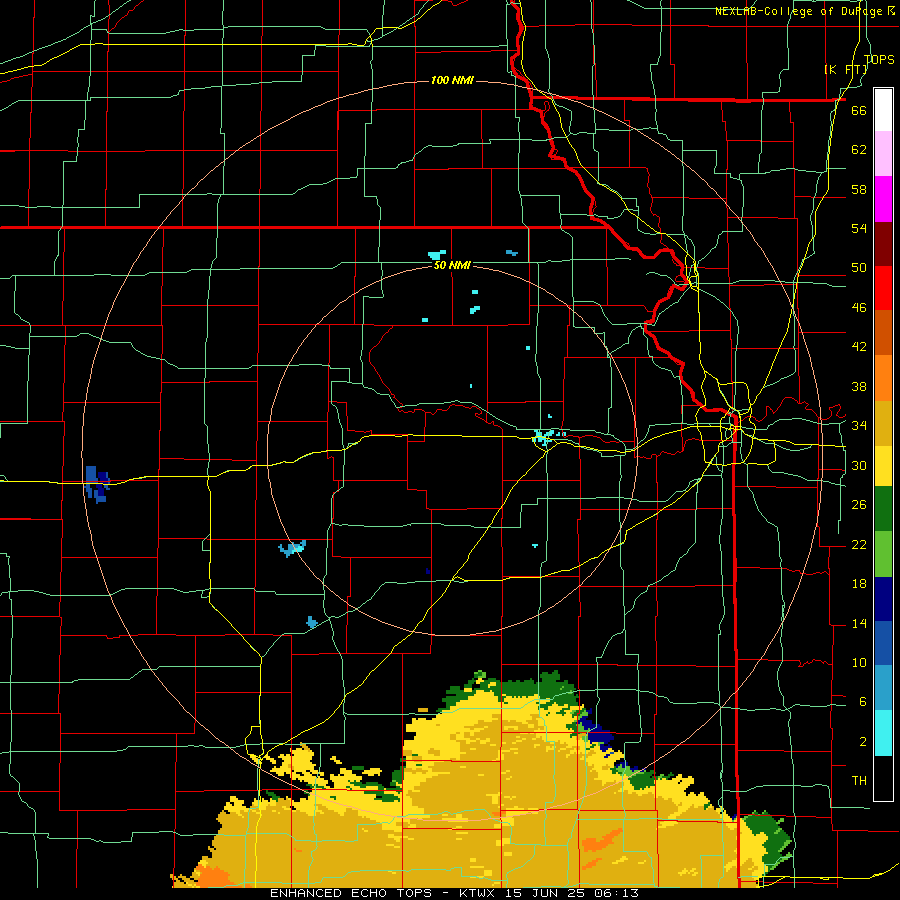Click the bright orange legend swatch
This screenshot has width=900, height=900.
[883, 378]
